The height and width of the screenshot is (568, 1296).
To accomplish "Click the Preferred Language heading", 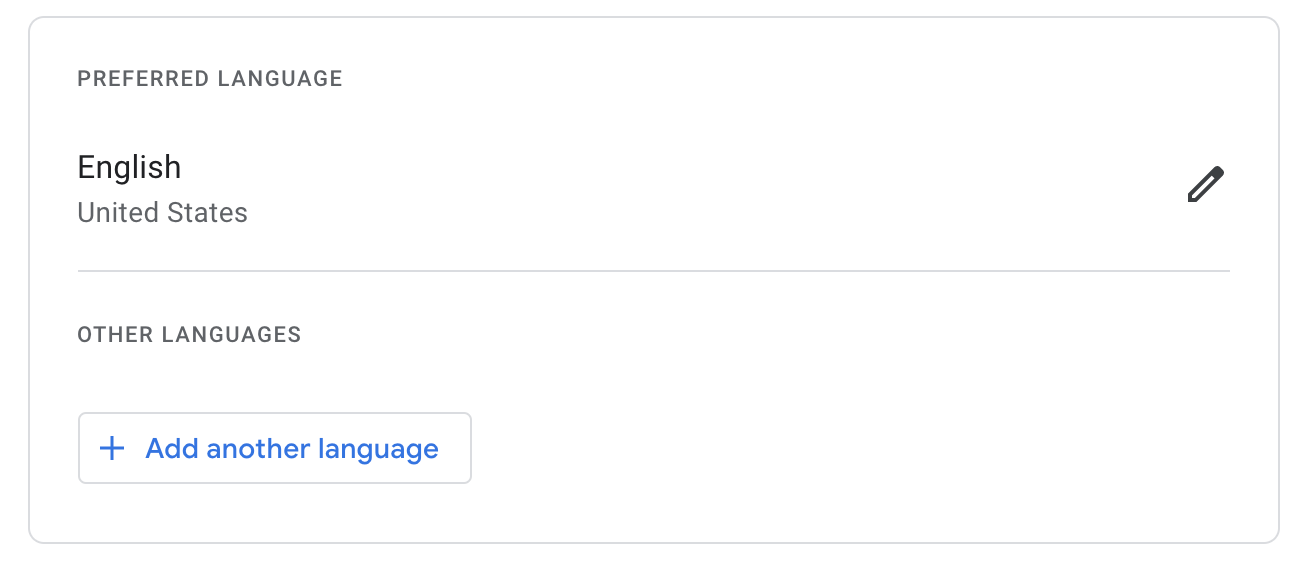I will [210, 78].
